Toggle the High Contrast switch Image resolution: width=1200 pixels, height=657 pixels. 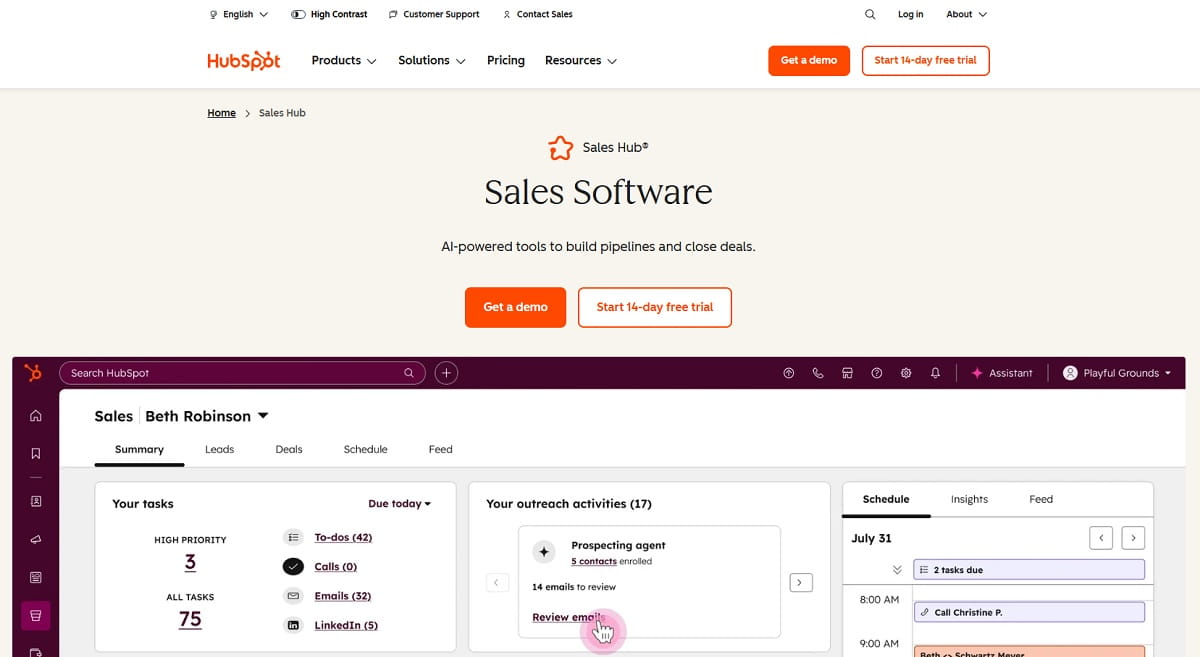(329, 14)
